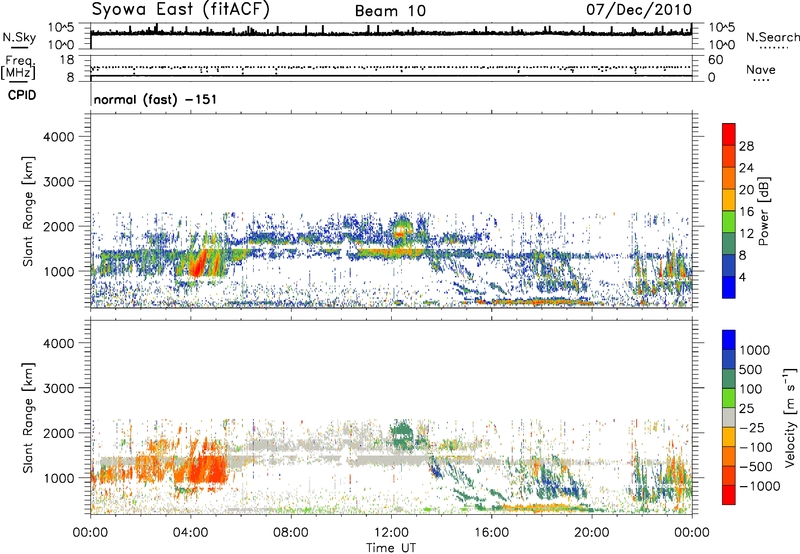Click the 'Time UT' axis title

click(x=391, y=548)
